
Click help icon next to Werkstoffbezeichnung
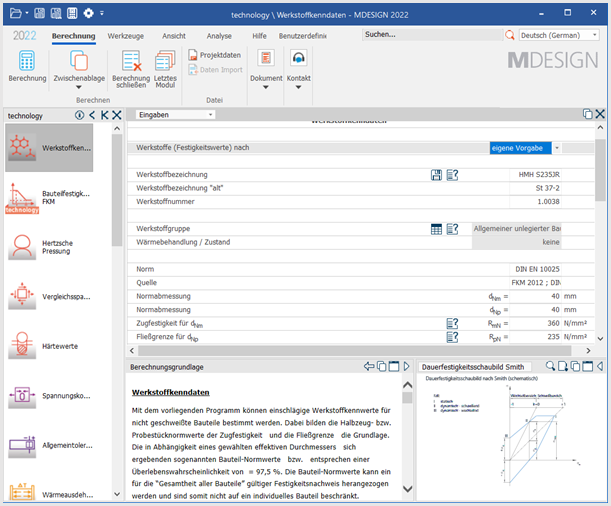point(452,175)
